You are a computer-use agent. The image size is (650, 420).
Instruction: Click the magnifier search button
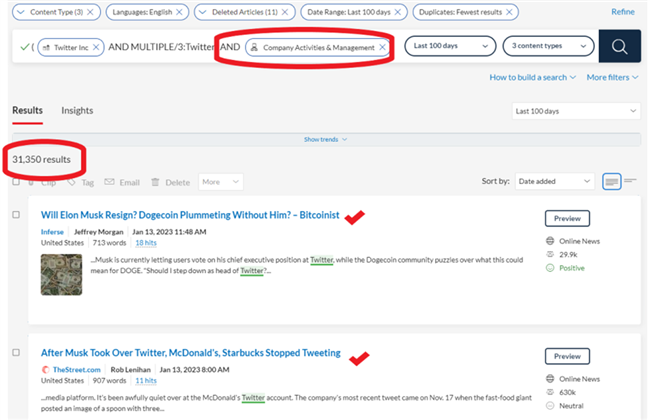coord(620,46)
